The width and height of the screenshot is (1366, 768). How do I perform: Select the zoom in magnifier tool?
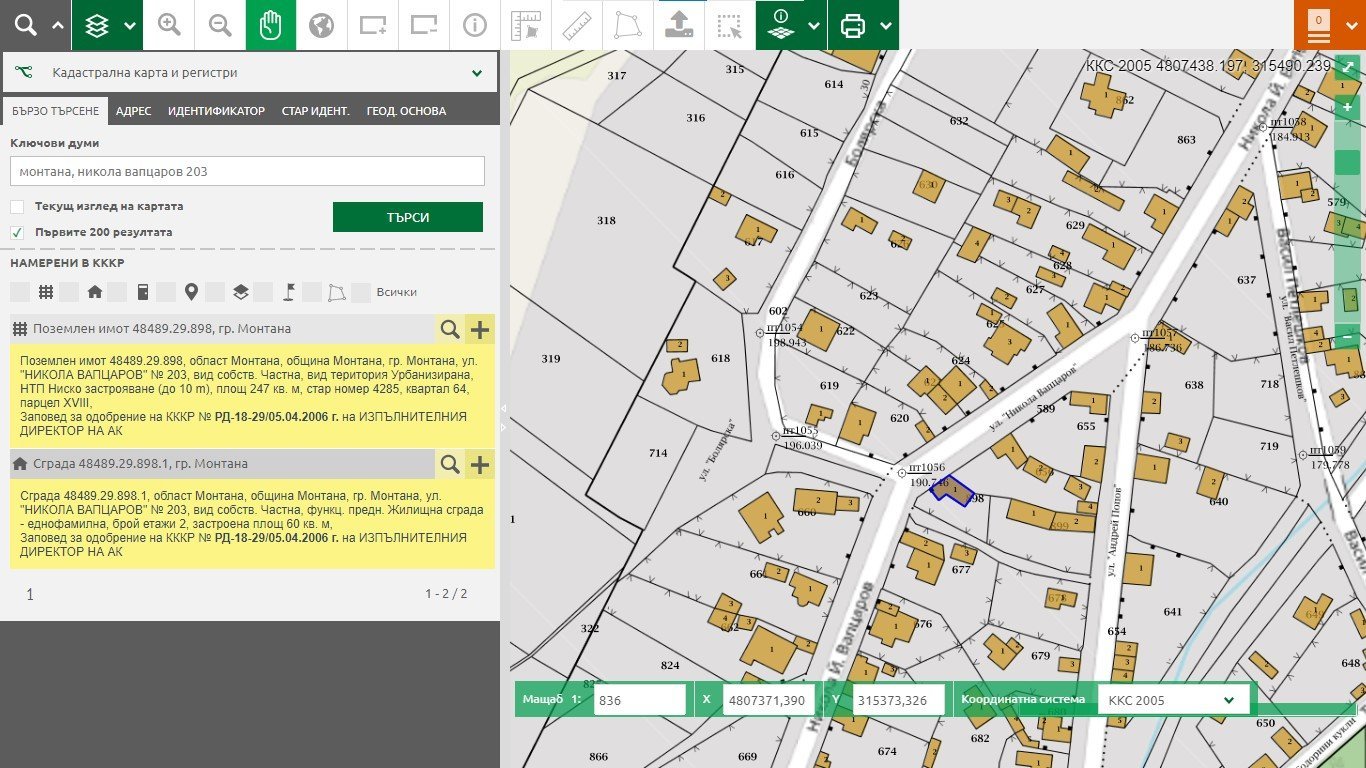coord(169,25)
